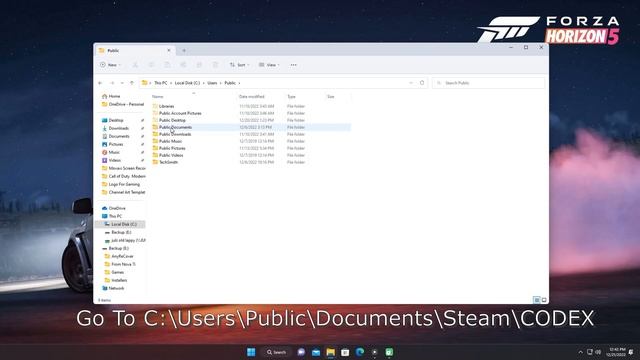Sort by the Size column header
This screenshot has width=640, height=360.
click(x=331, y=97)
